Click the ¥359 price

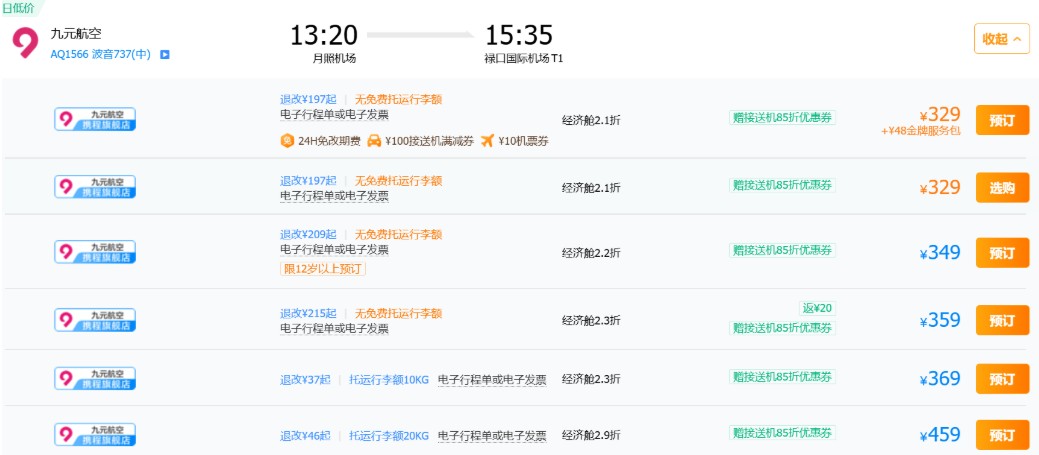[x=940, y=321]
